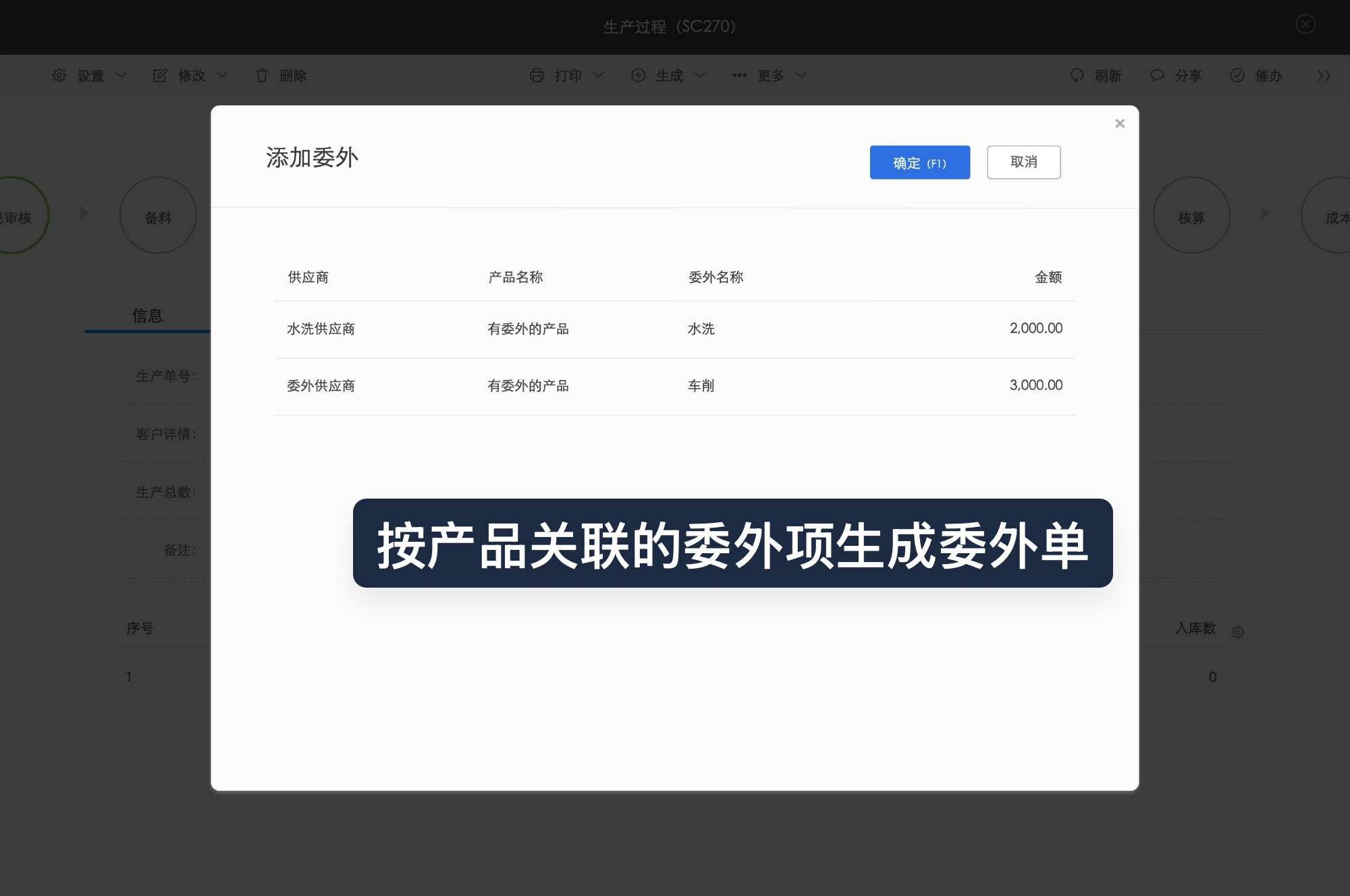1350x896 pixels.
Task: Click the 打印 printer icon
Action: [537, 76]
